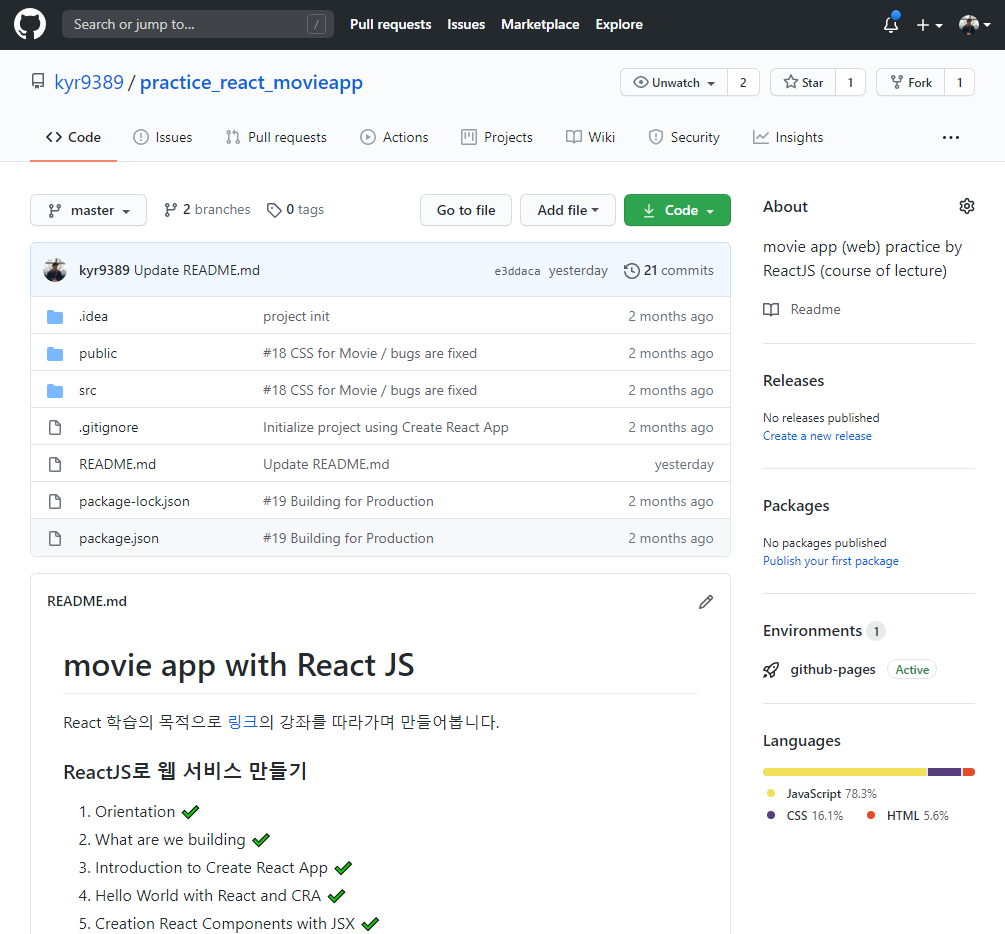View the 2 branches link
This screenshot has width=1005, height=934.
pyautogui.click(x=207, y=210)
